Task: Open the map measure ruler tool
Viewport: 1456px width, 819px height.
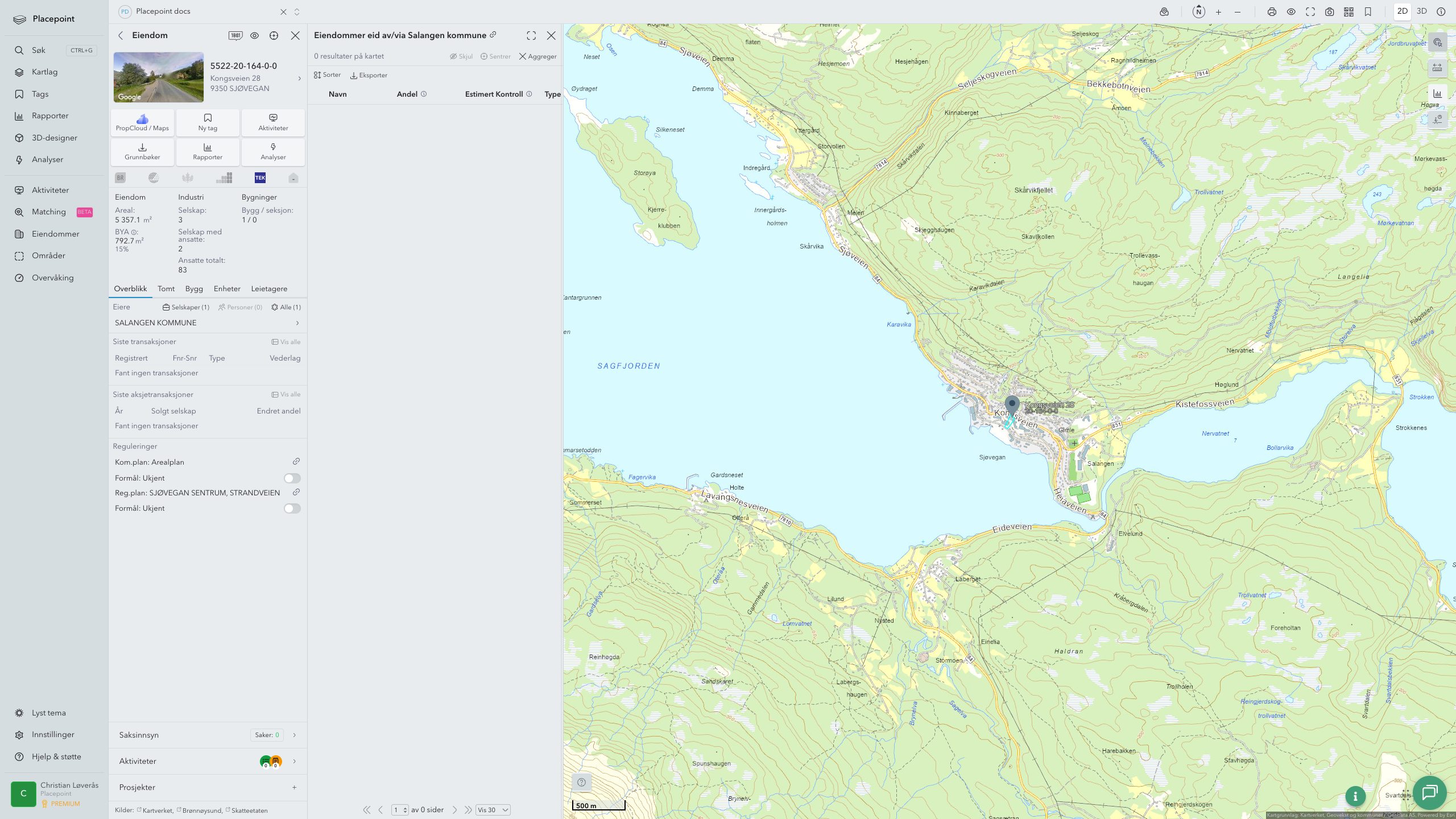Action: [1438, 68]
